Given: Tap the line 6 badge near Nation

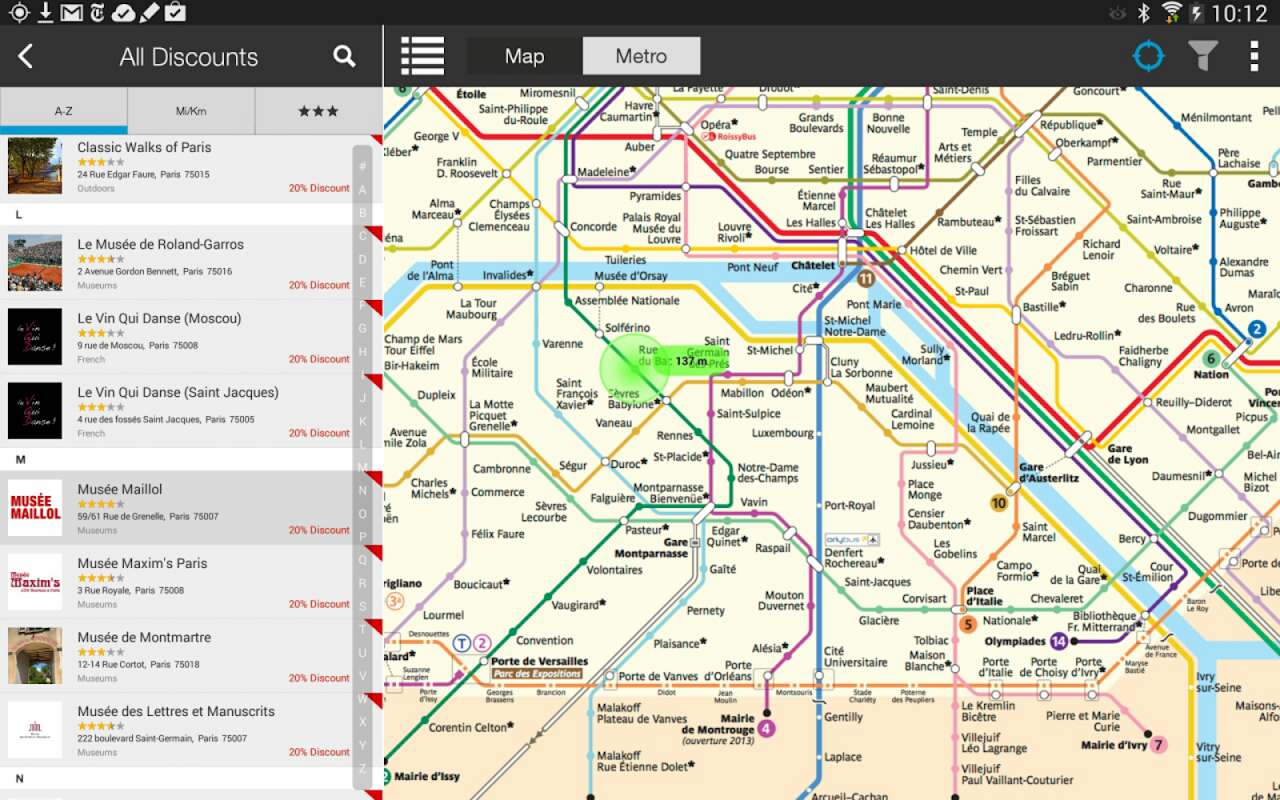Looking at the screenshot, I should [x=1211, y=358].
